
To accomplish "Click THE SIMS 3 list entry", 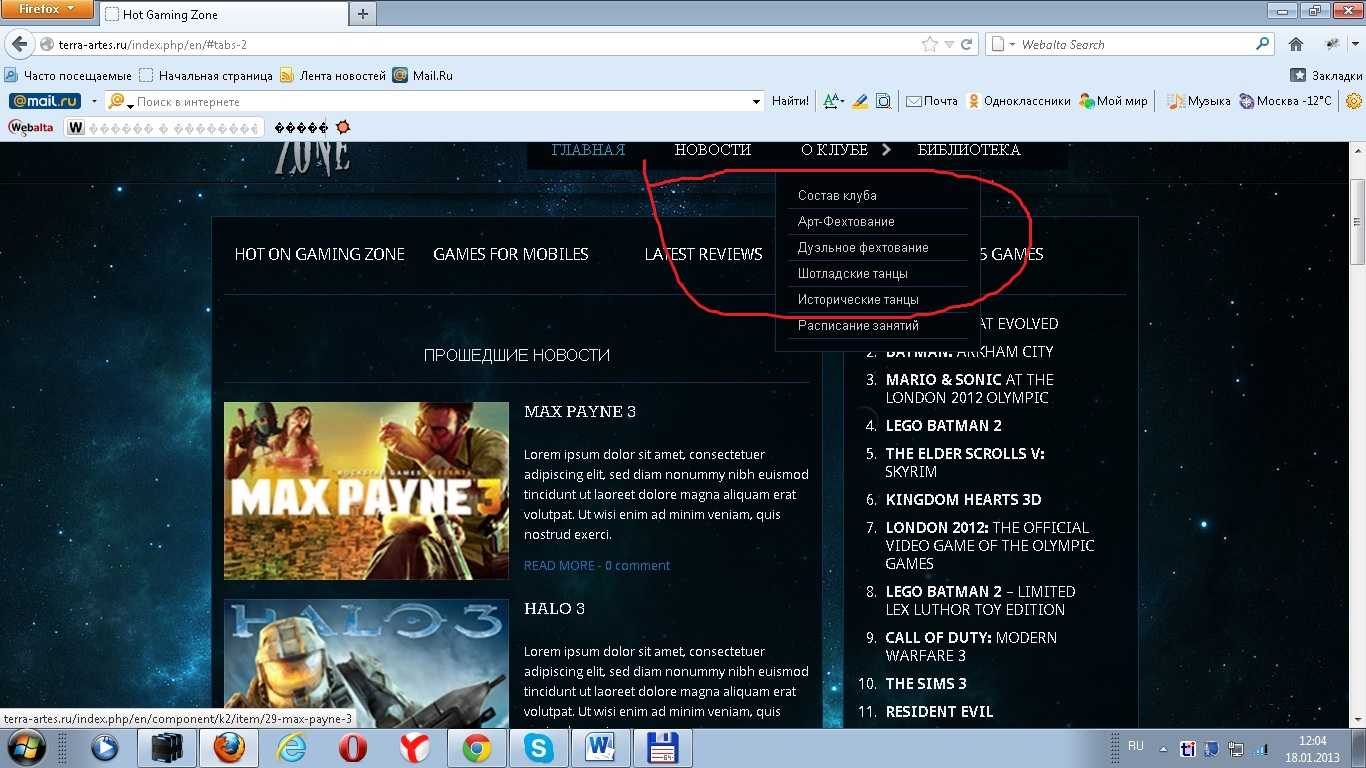I will (x=925, y=684).
